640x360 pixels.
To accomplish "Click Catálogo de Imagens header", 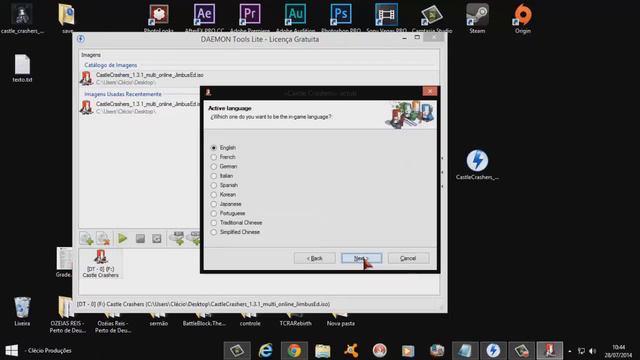I will (111, 65).
